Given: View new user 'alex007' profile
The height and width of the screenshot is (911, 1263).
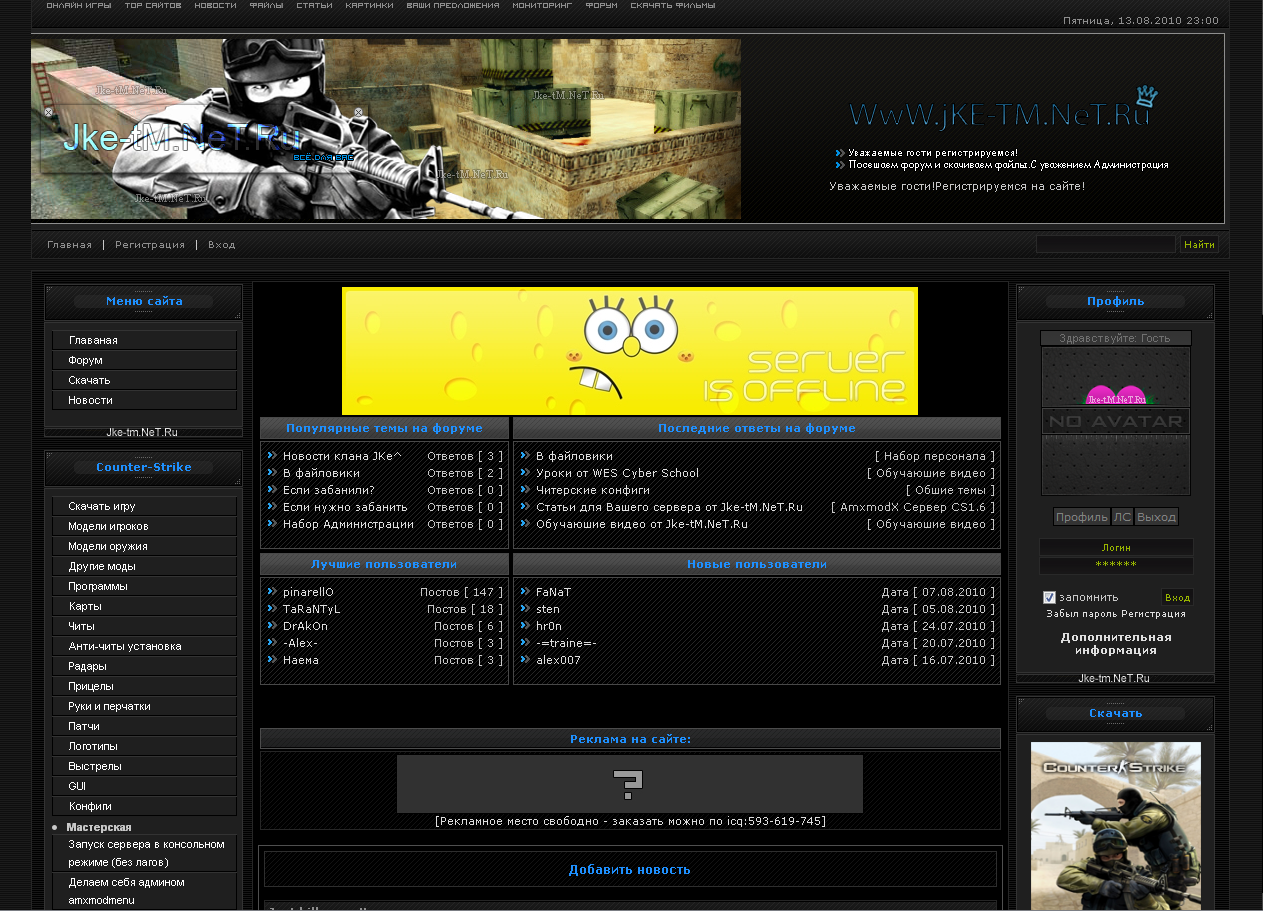Looking at the screenshot, I should click(x=558, y=660).
